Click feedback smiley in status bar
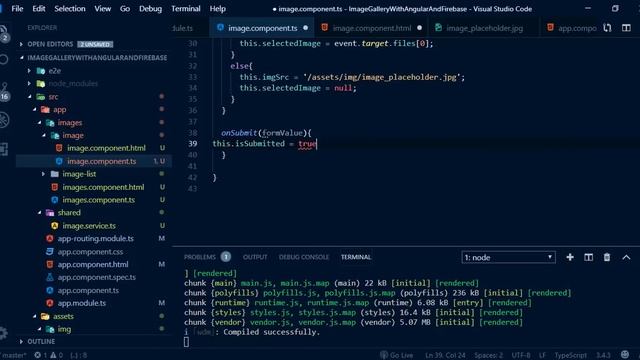Viewport: 640px width, 360px height. [x=625, y=355]
